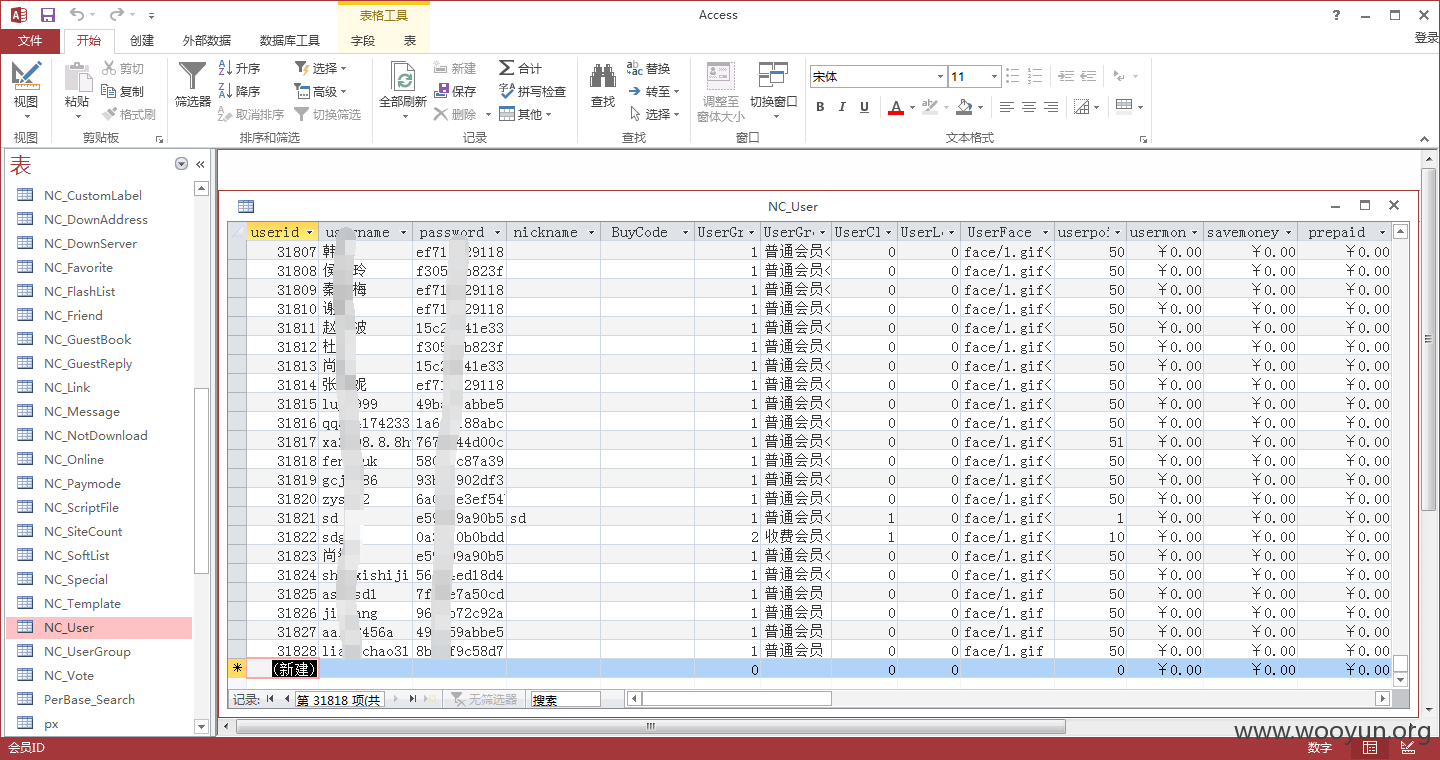Go to first record navigation arrow
Screen dimensions: 1440x760
270,699
